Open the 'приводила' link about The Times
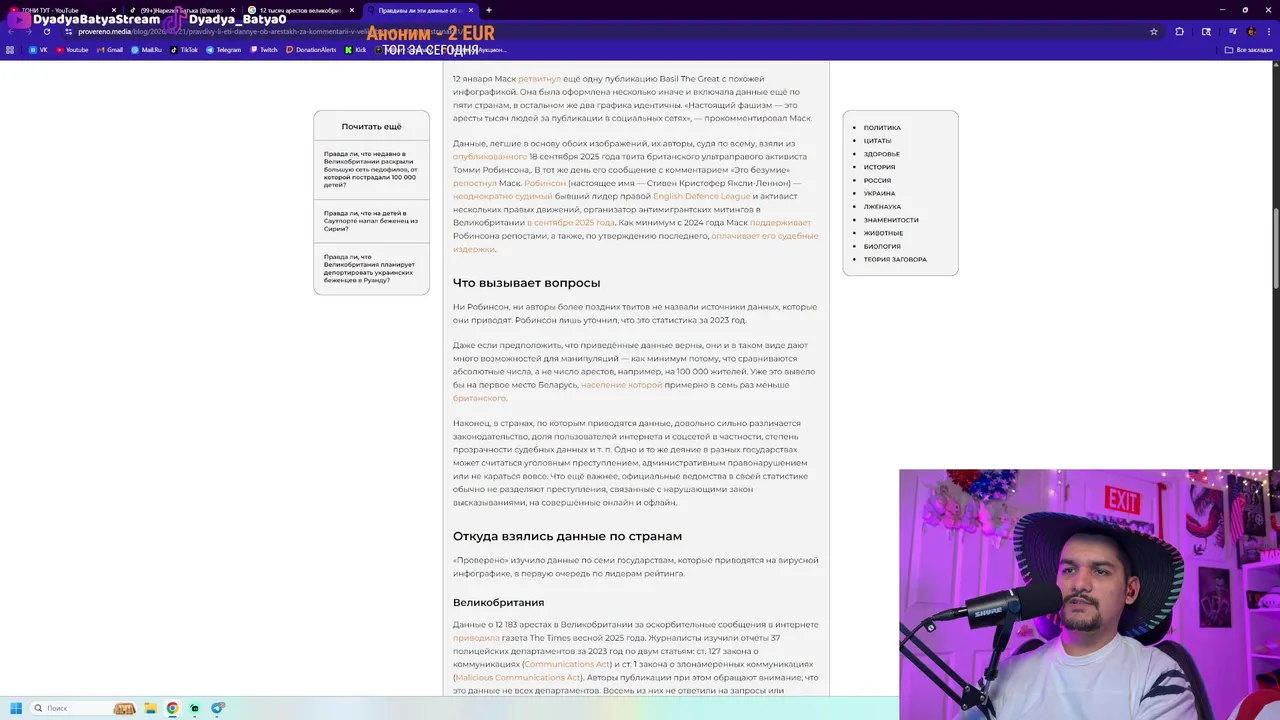 click(476, 638)
